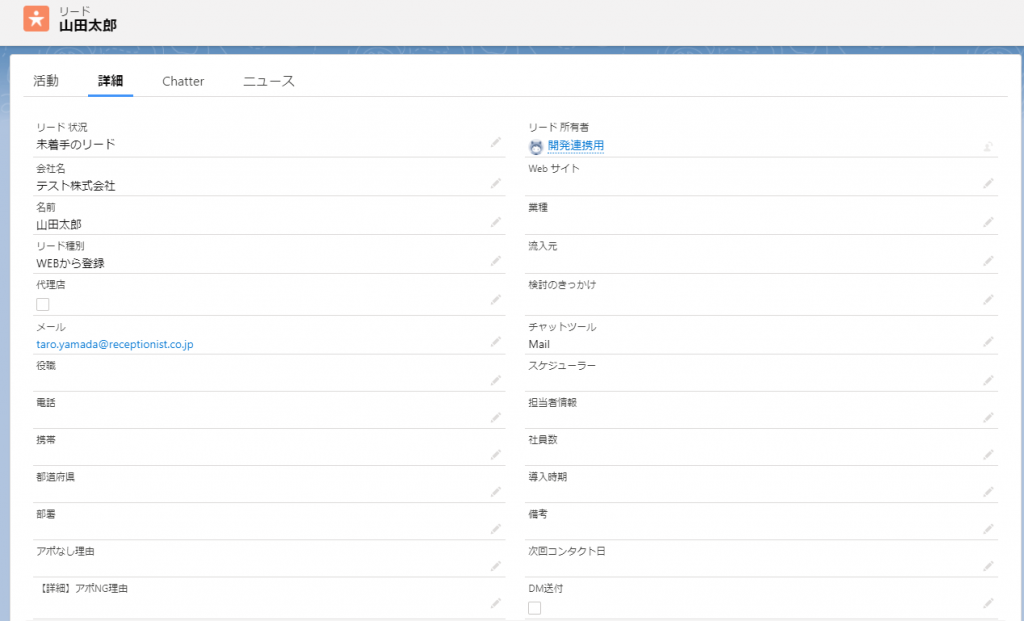The width and height of the screenshot is (1024, 621).
Task: Edit 社員数 using pencil icon
Action: coord(988,455)
